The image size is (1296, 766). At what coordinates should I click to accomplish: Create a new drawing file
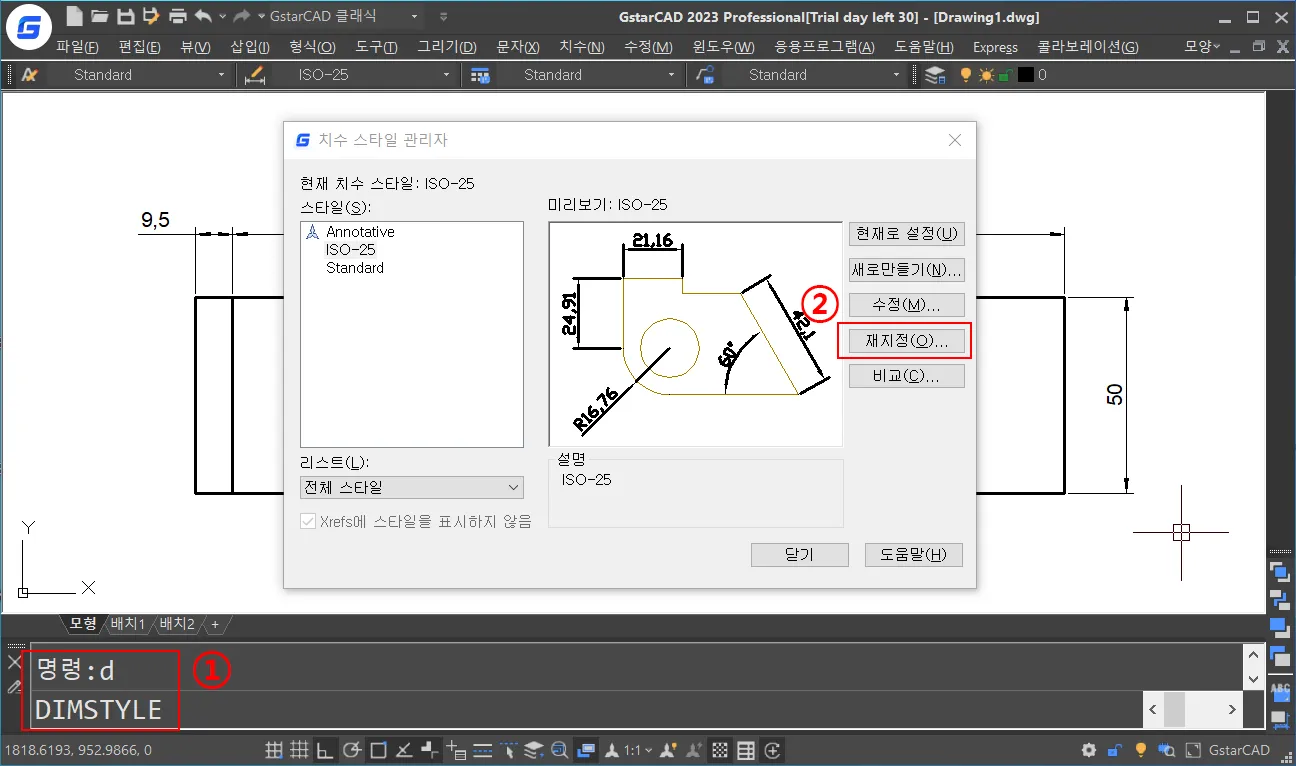click(75, 16)
